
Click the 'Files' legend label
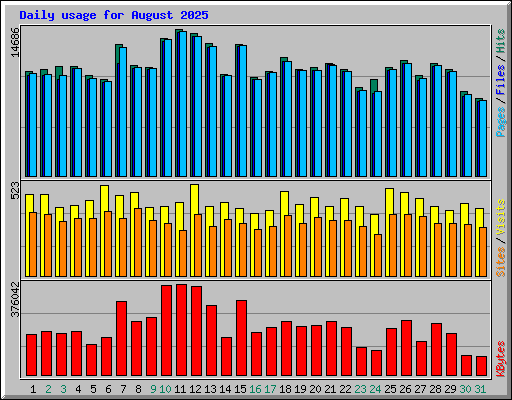(501, 80)
